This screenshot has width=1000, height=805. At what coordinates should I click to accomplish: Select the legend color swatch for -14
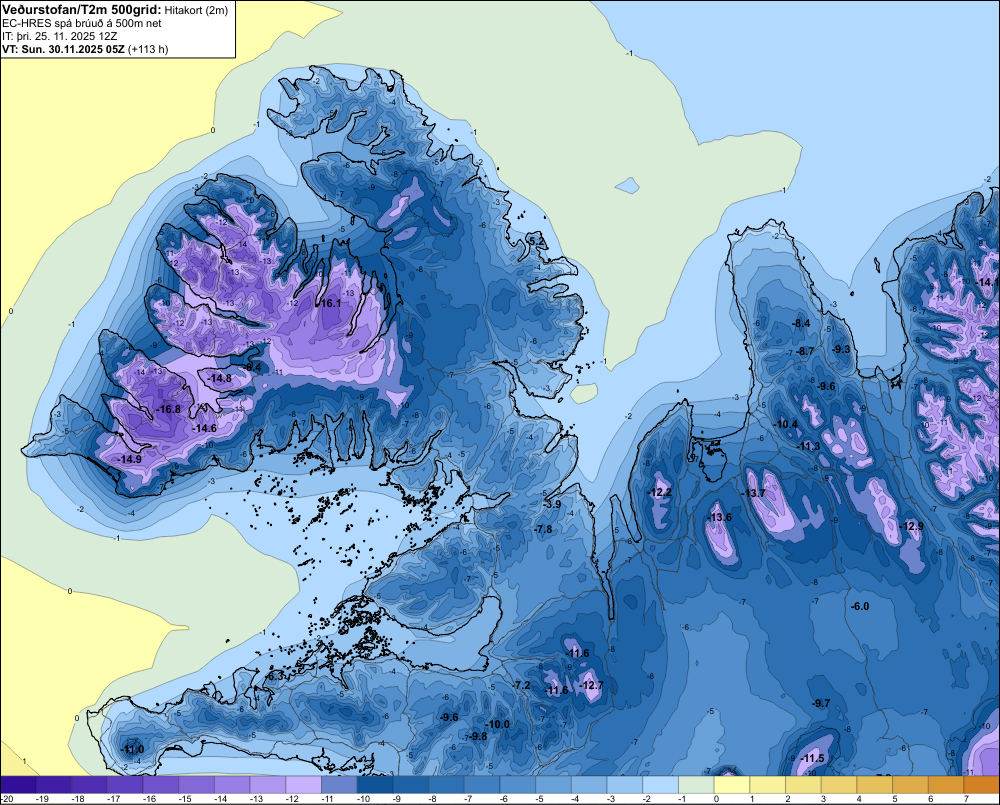pos(232,785)
